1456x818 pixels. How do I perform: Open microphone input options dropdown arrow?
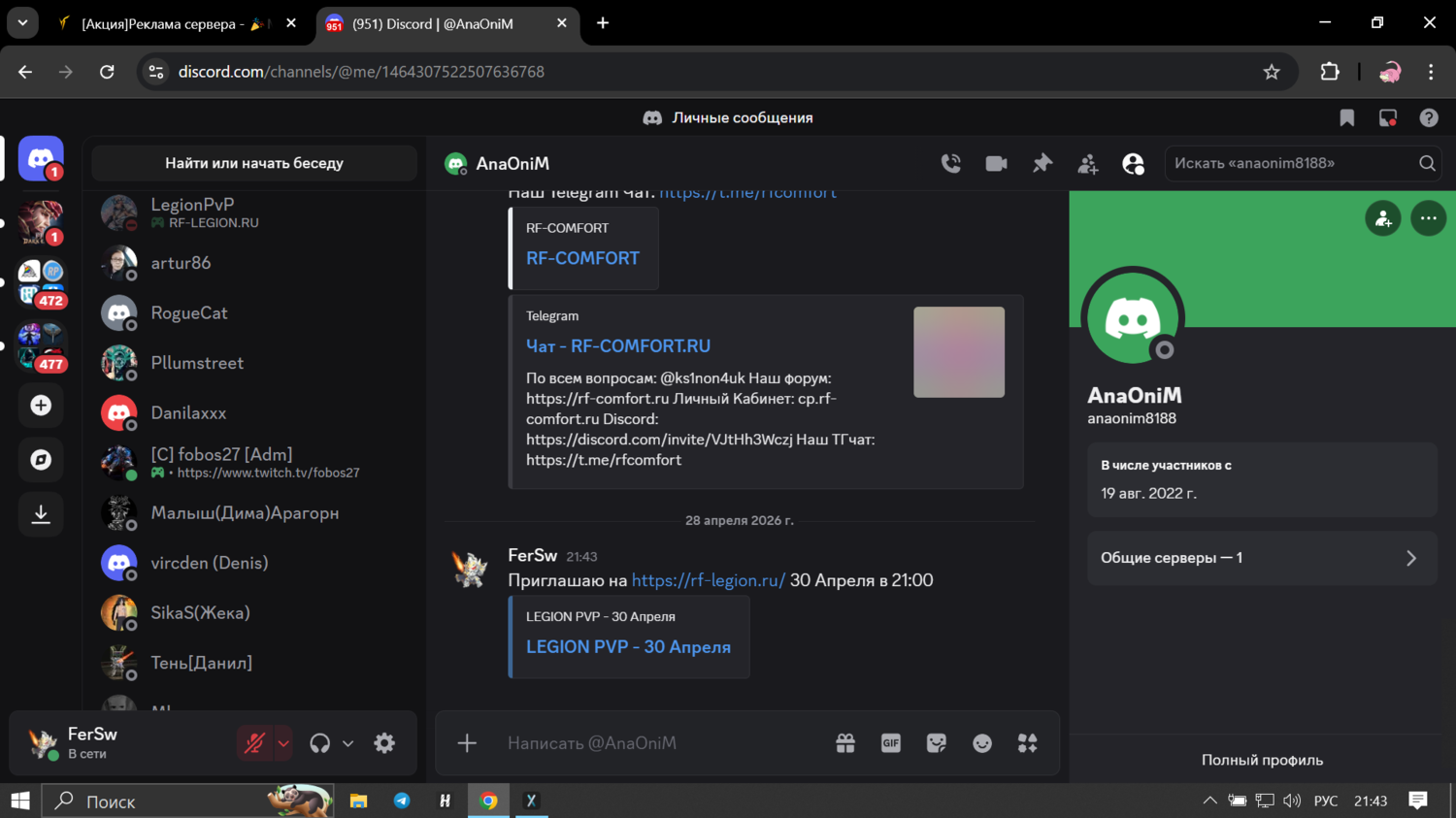[x=282, y=743]
